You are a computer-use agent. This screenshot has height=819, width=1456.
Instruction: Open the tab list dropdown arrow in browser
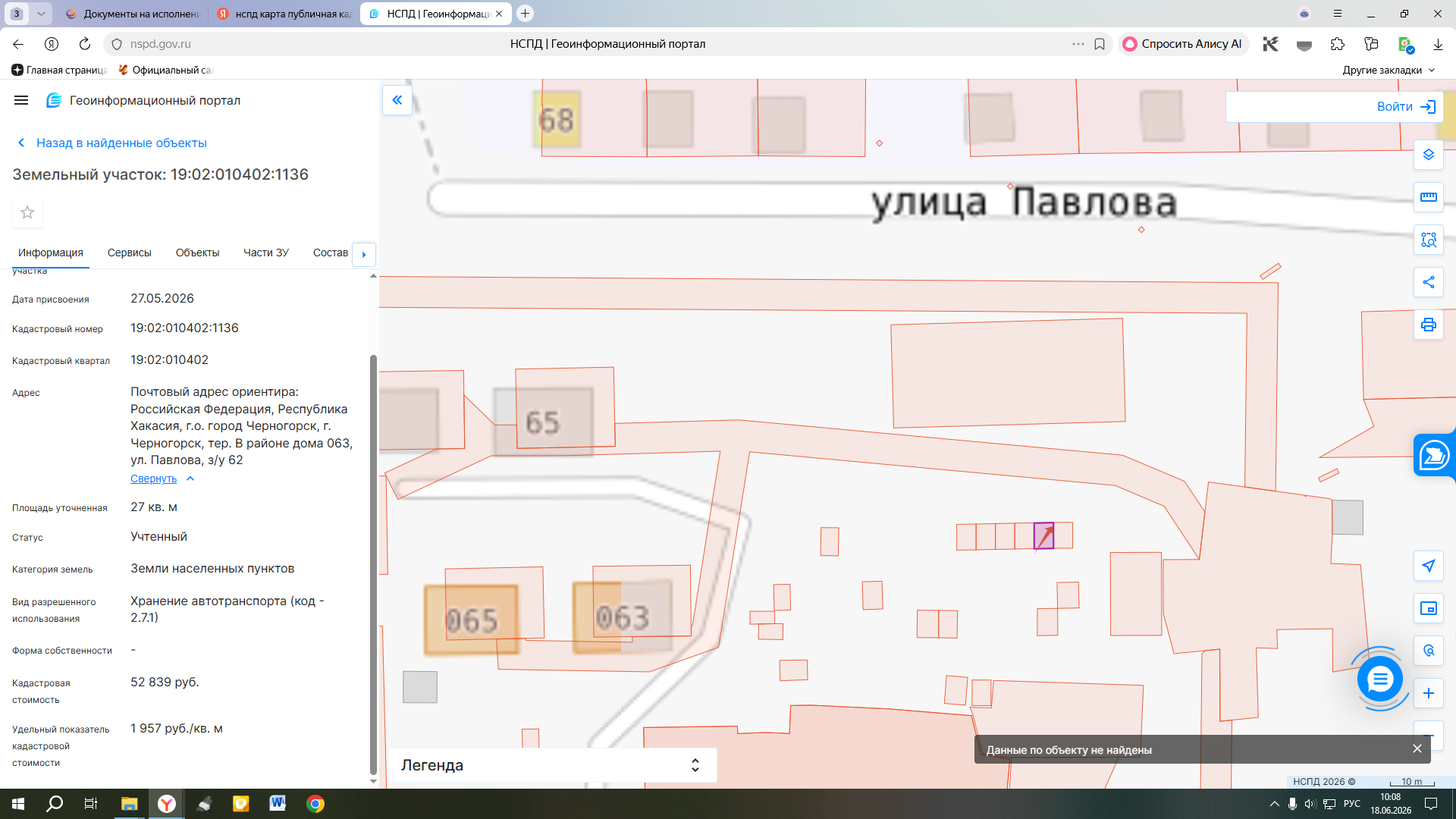(x=41, y=14)
